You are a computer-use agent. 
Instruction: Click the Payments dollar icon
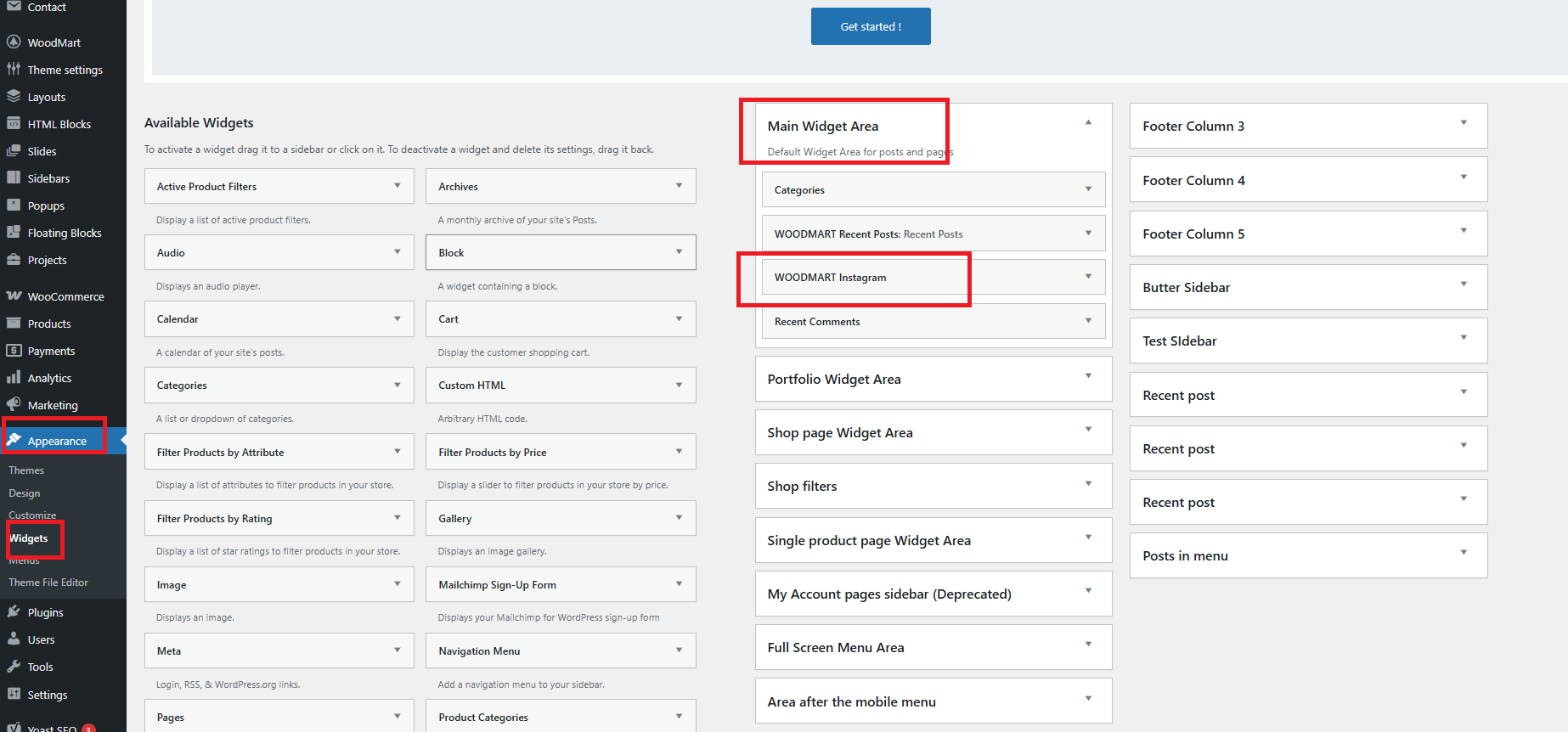(14, 350)
